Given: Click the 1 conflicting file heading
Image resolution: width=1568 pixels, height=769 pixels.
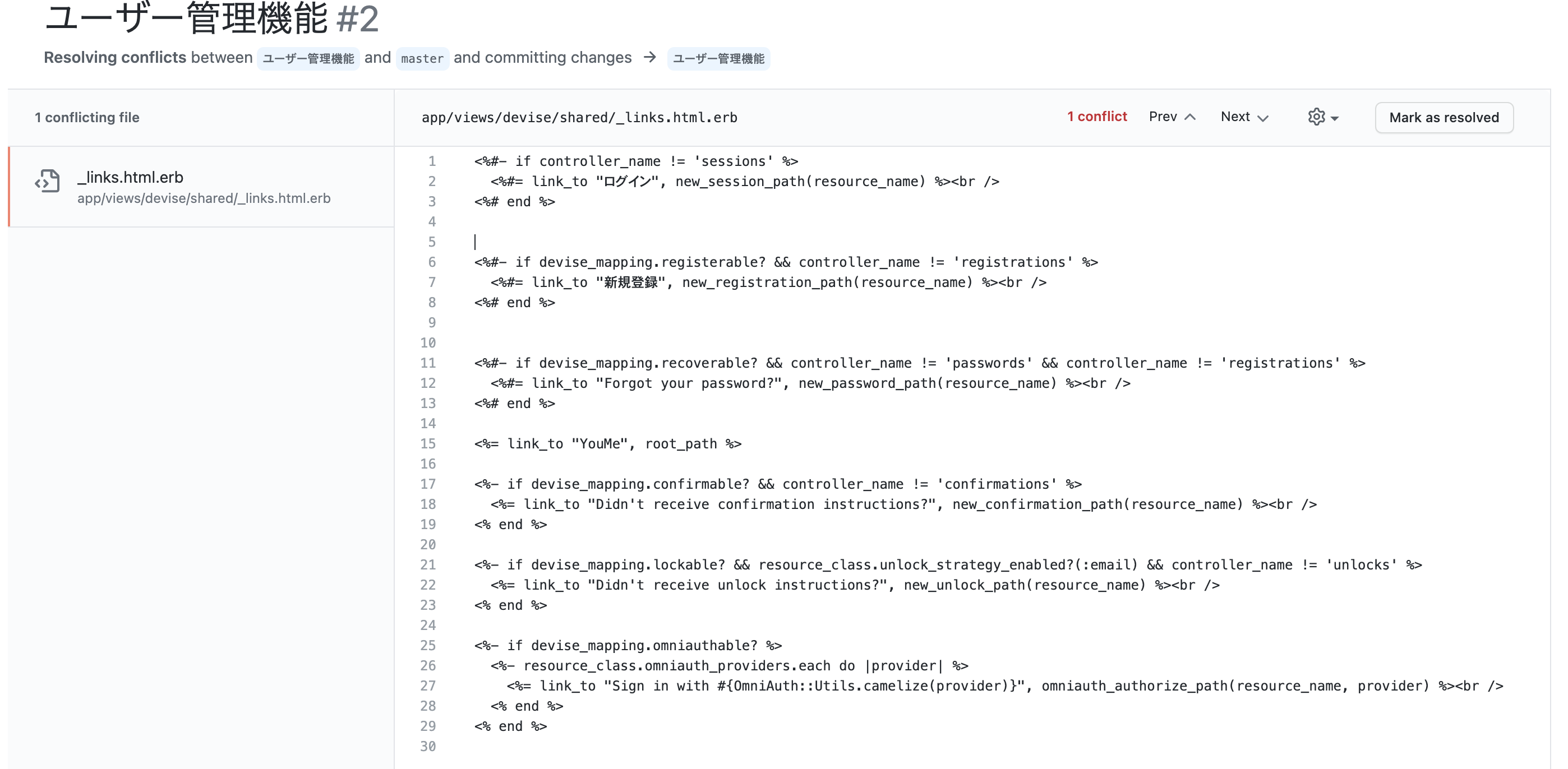Looking at the screenshot, I should point(87,117).
